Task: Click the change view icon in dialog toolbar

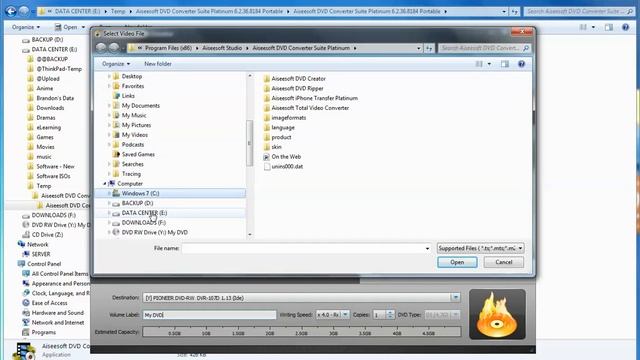Action: pyautogui.click(x=479, y=64)
